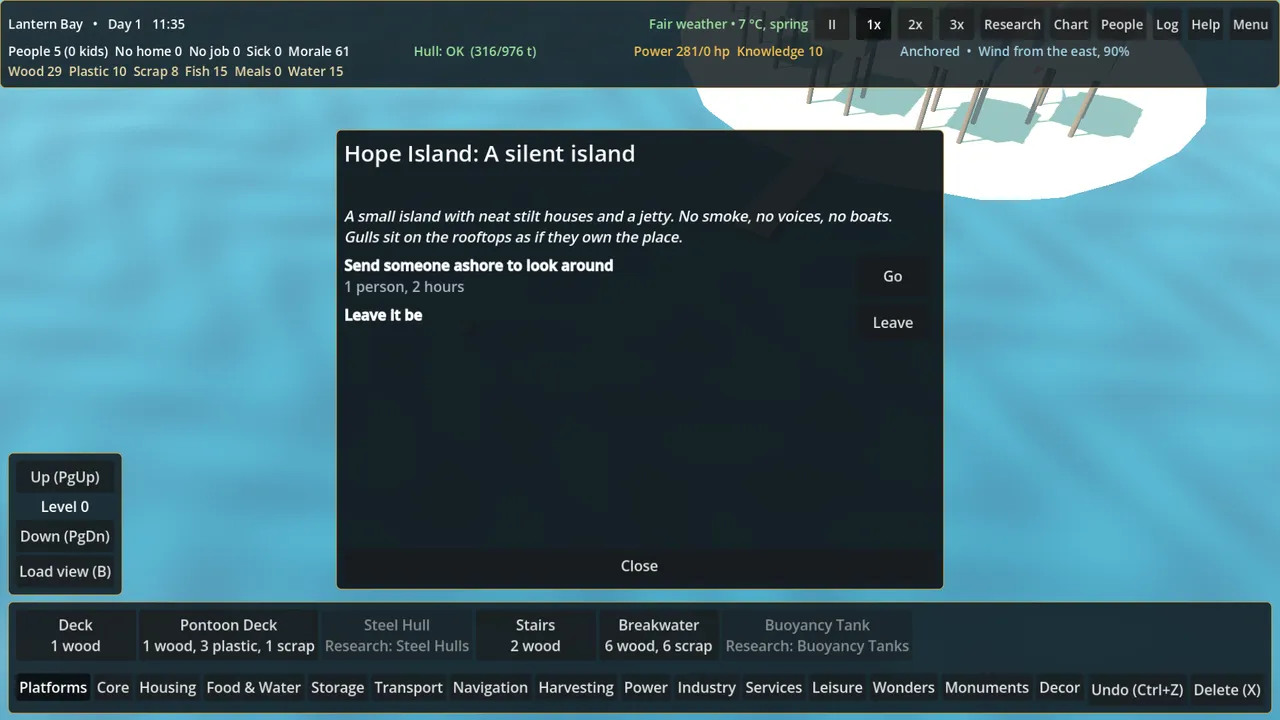Switch to the Harvesting category tab
The image size is (1280, 720).
(x=576, y=688)
